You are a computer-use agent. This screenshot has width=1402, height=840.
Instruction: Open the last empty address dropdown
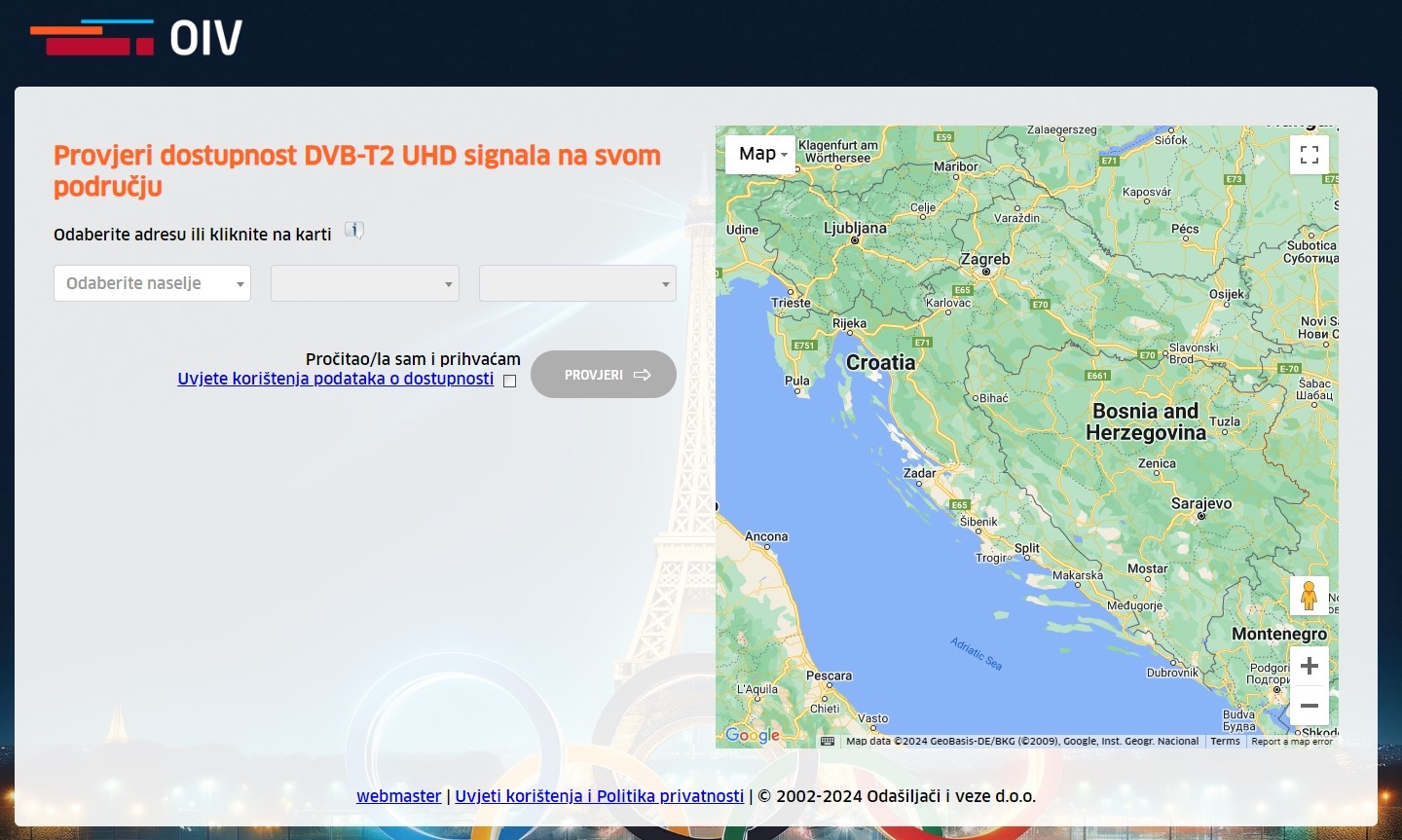pyautogui.click(x=577, y=283)
